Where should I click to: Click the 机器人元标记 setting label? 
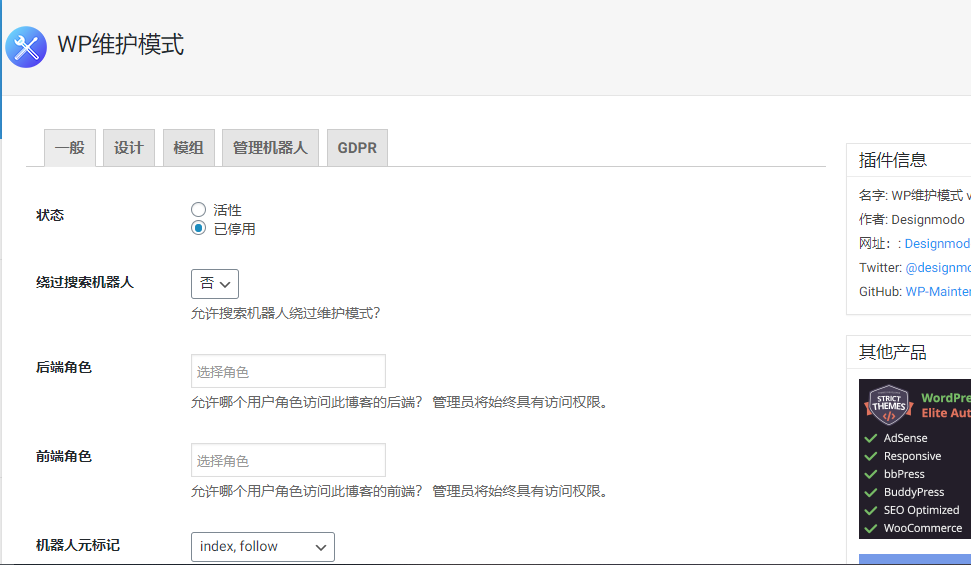click(78, 545)
